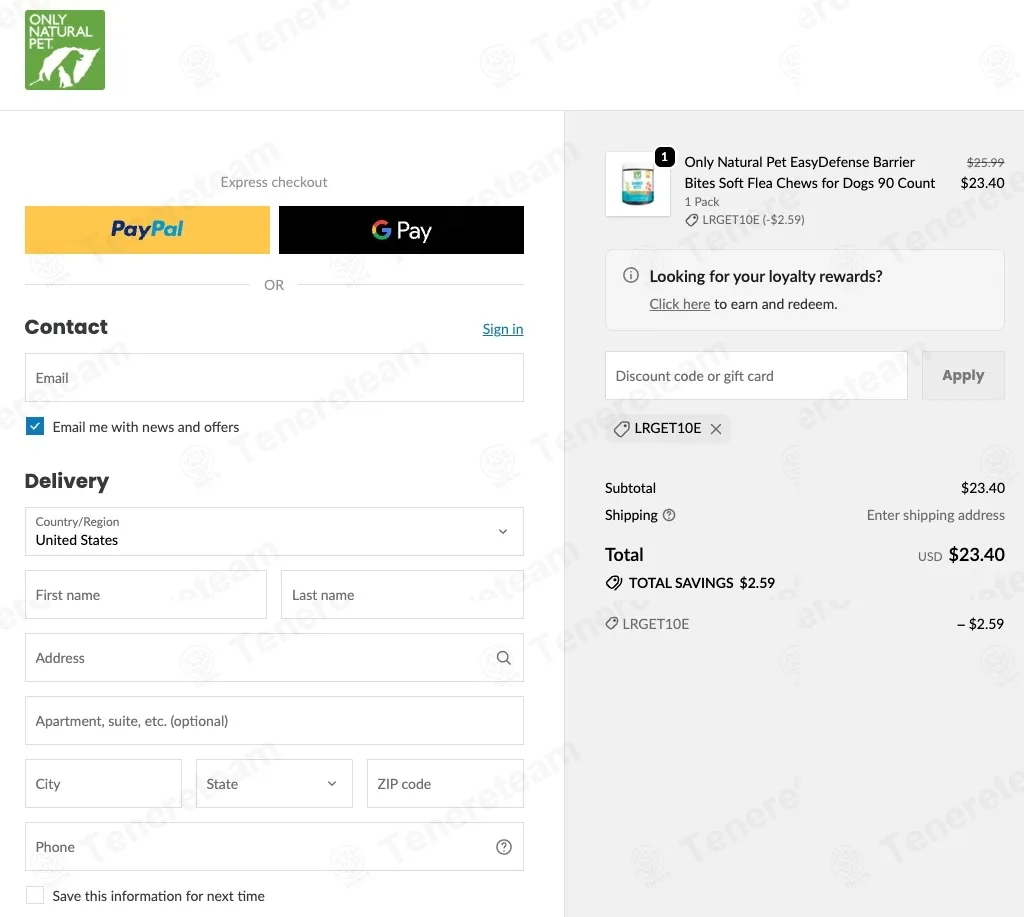This screenshot has width=1024, height=917.
Task: Remove the LRGET10E discount code
Action: pos(716,429)
